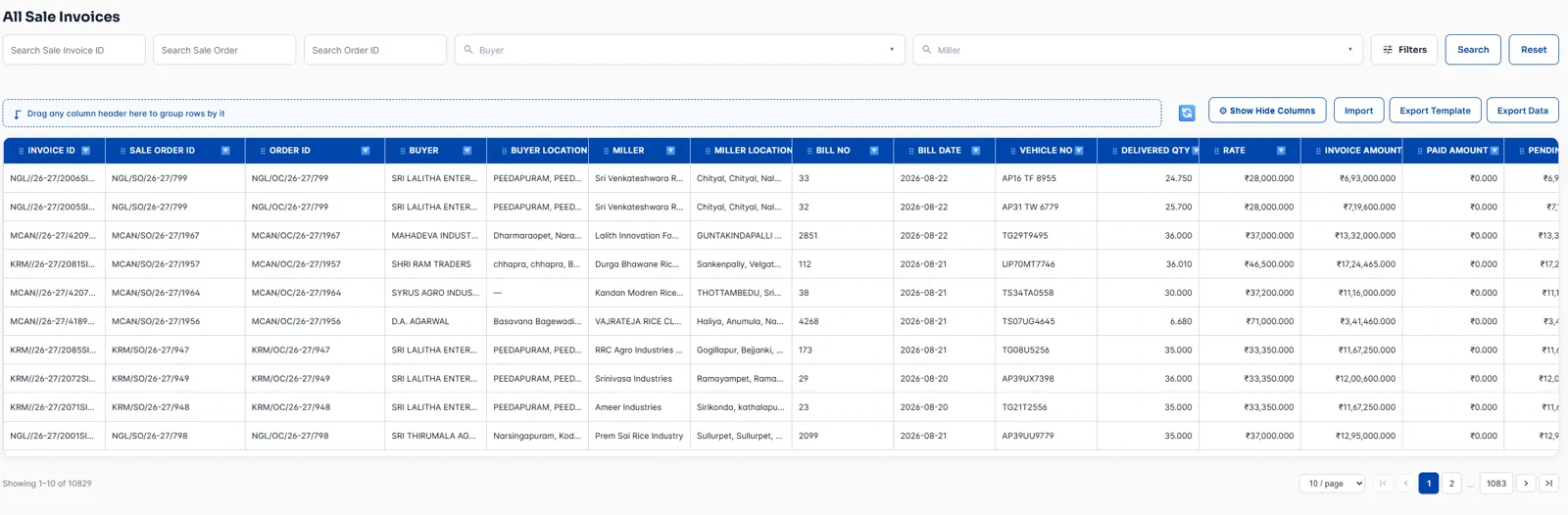Click the Bill Date column drag handle

(x=910, y=151)
